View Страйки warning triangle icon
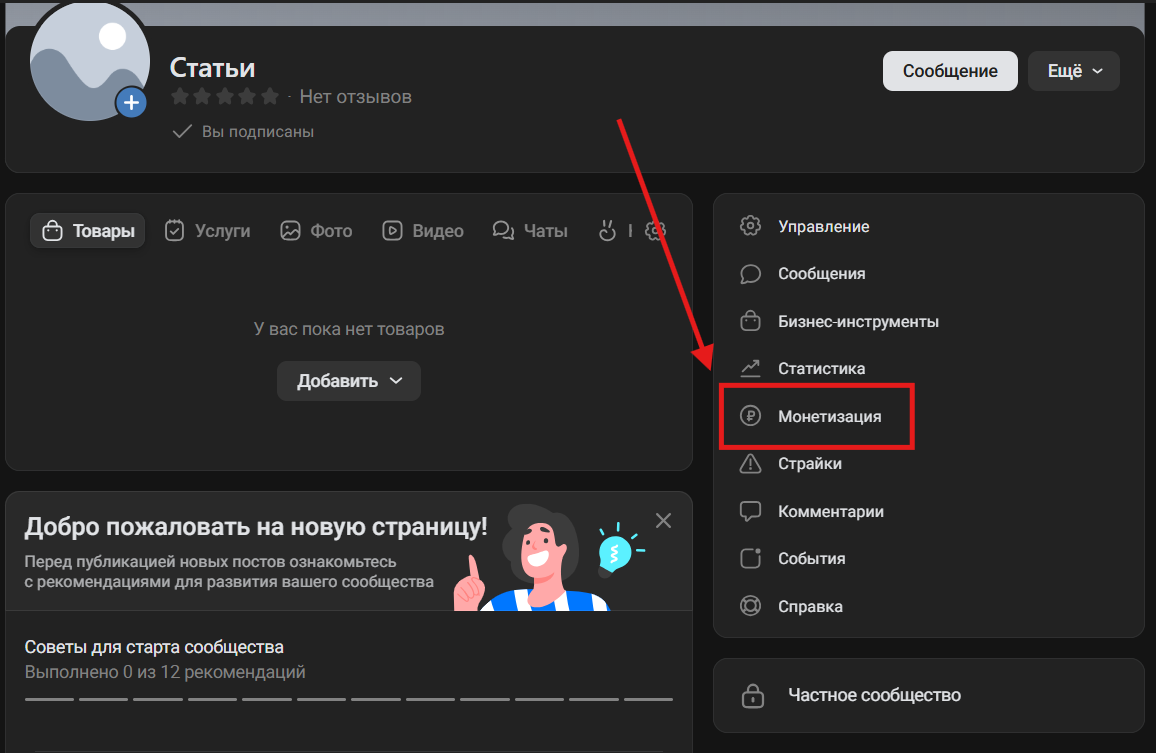 (750, 463)
